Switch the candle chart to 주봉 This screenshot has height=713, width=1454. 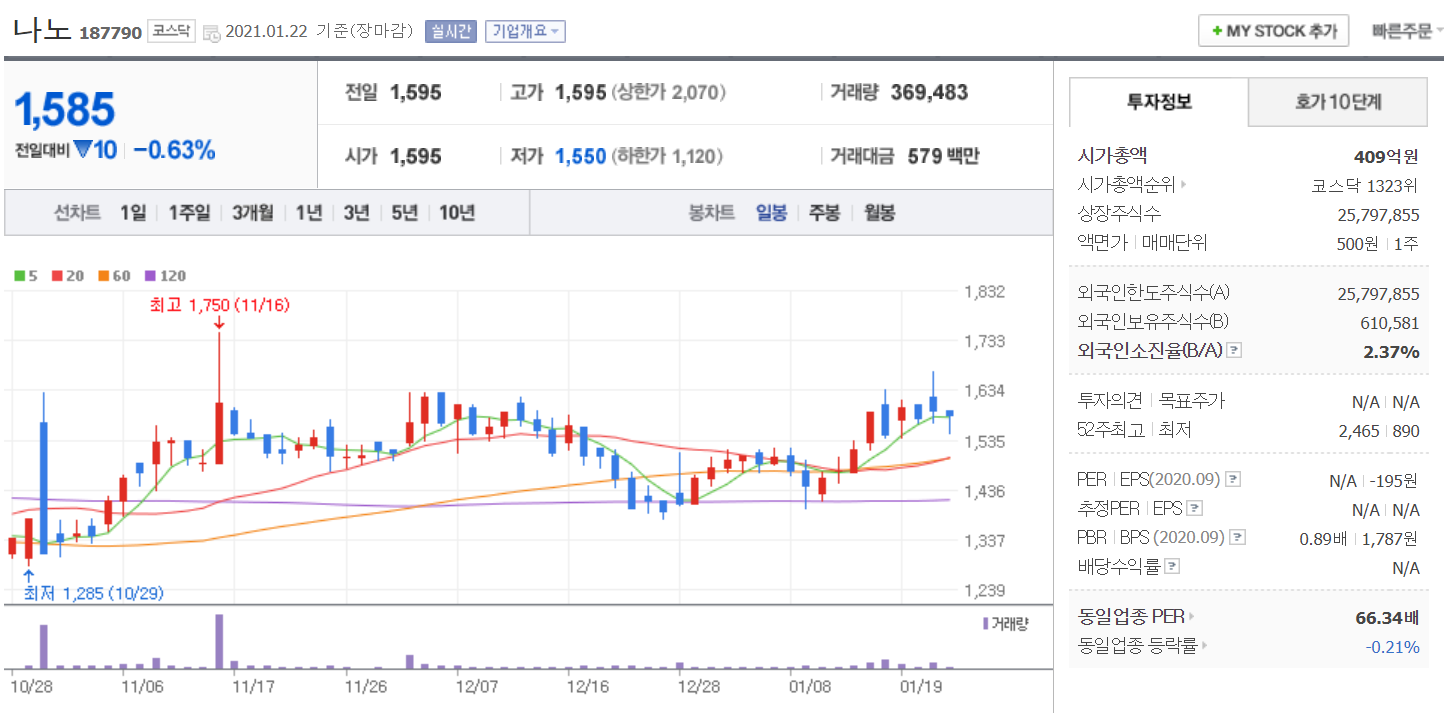tap(824, 213)
